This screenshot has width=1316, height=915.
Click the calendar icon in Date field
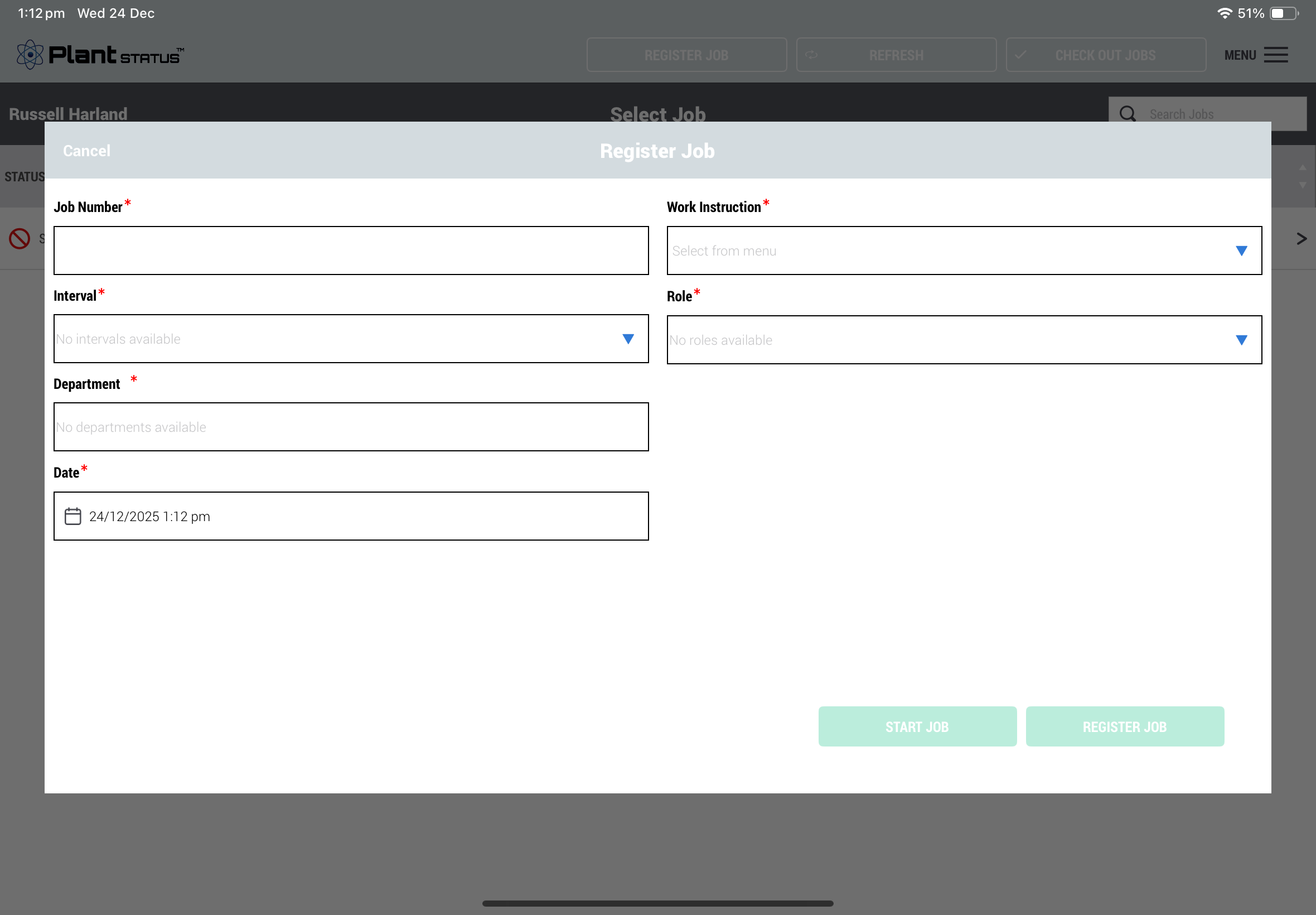click(x=72, y=516)
